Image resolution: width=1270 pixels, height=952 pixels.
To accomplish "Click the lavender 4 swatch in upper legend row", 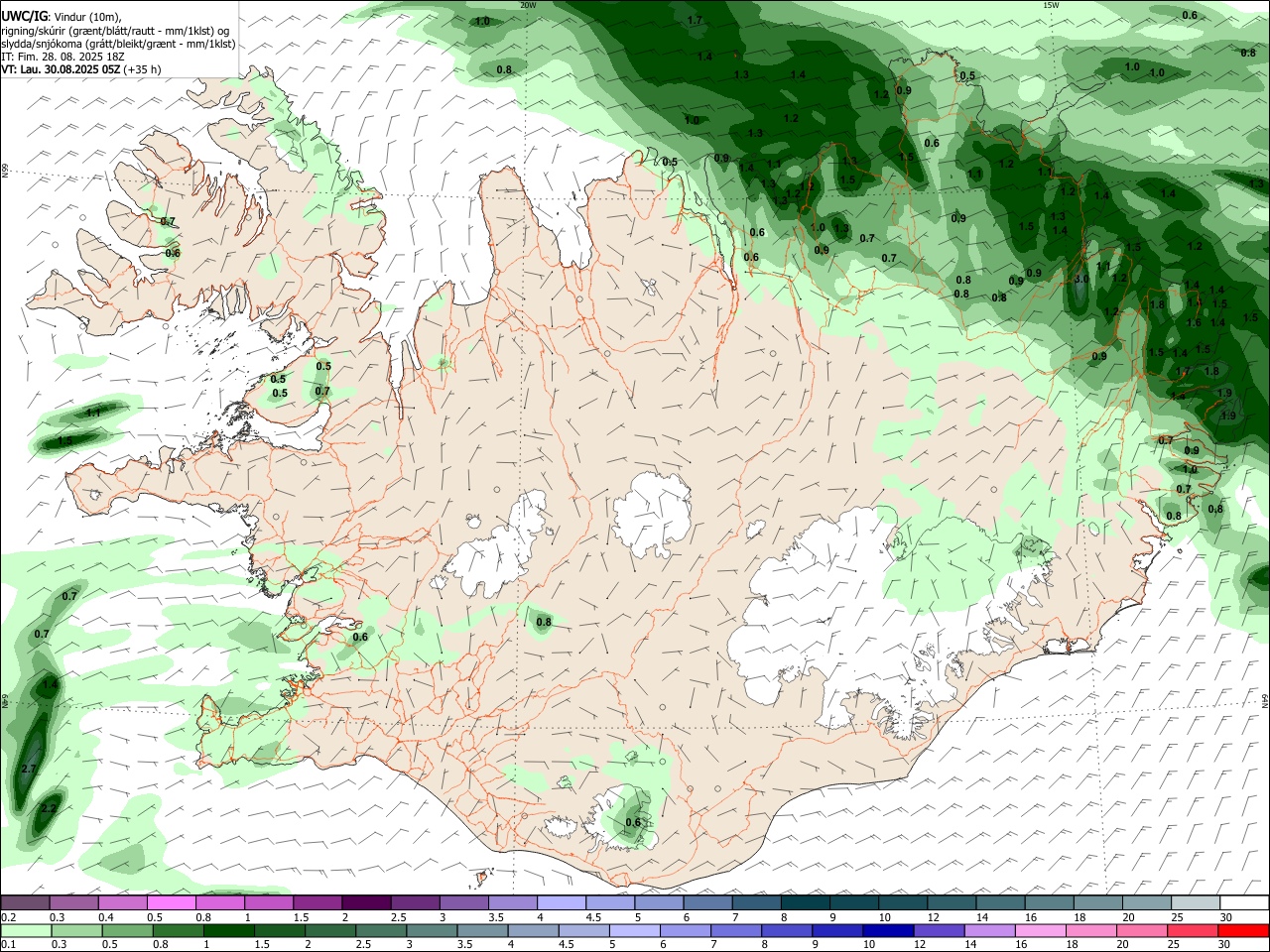I will coord(561,903).
